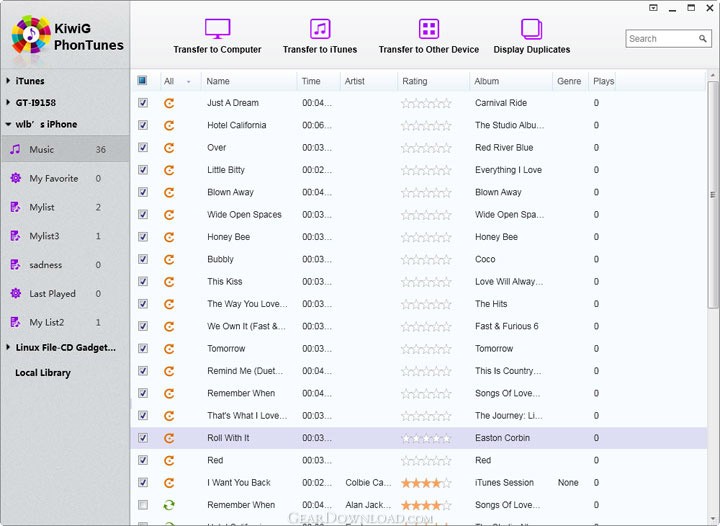Click the green sync icon for Remember When by Alan Jack...
The width and height of the screenshot is (720, 526).
[x=169, y=505]
